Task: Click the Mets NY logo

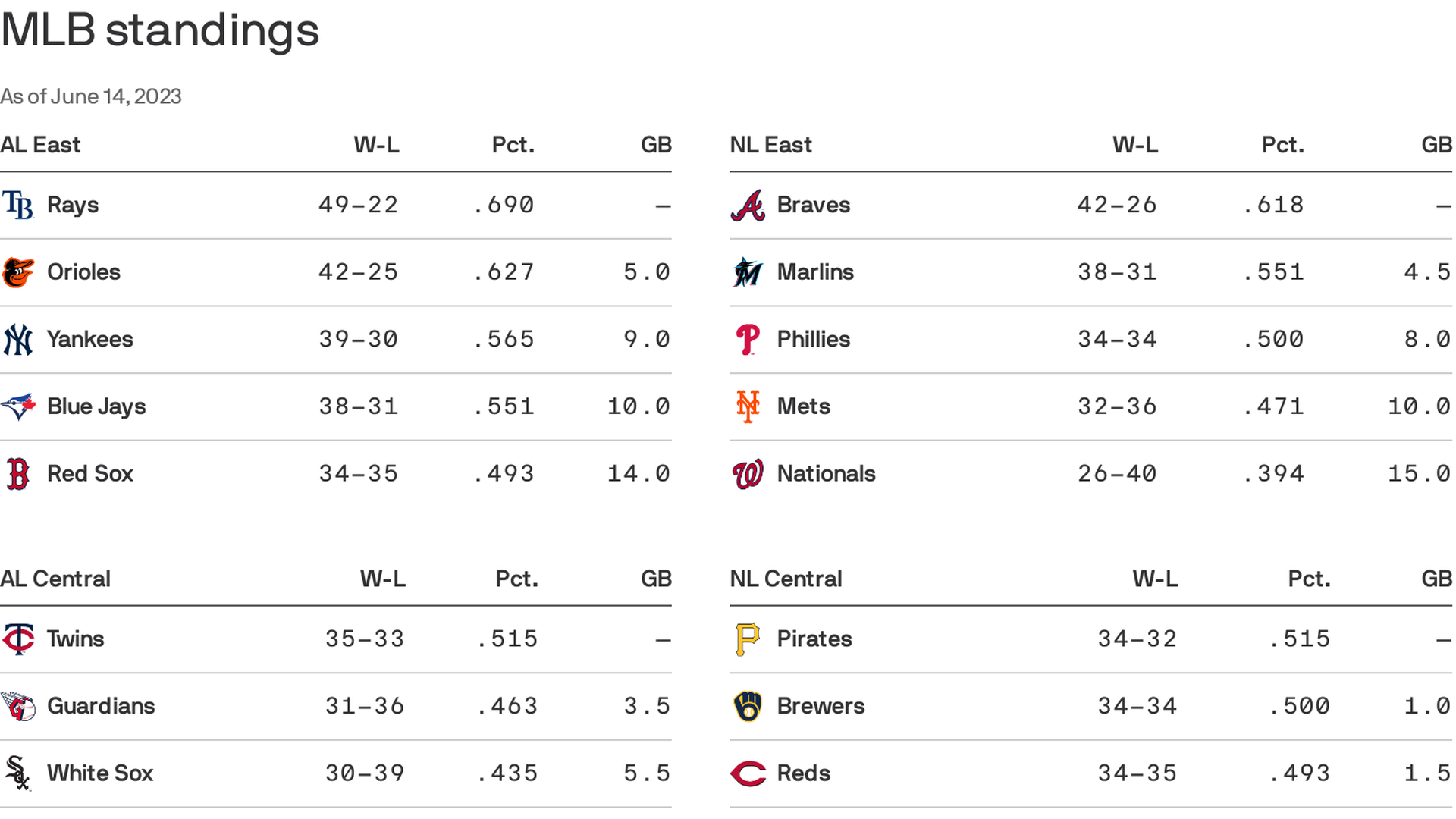Action: click(748, 406)
